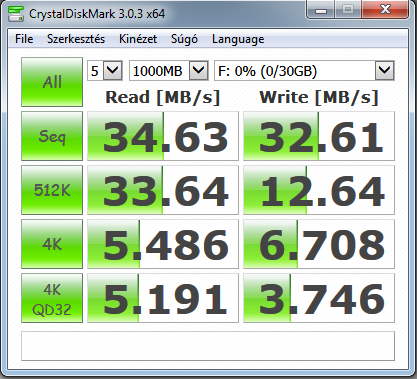Select the 512K read result 33.64

163,190
